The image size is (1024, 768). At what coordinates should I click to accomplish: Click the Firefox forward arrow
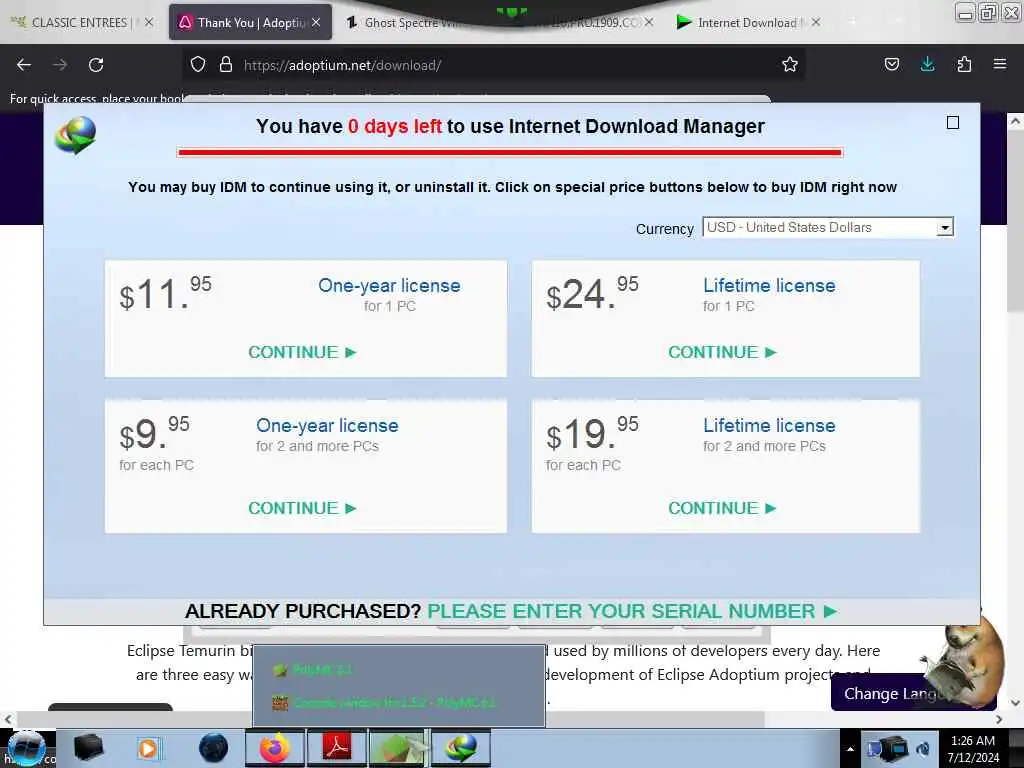point(60,65)
